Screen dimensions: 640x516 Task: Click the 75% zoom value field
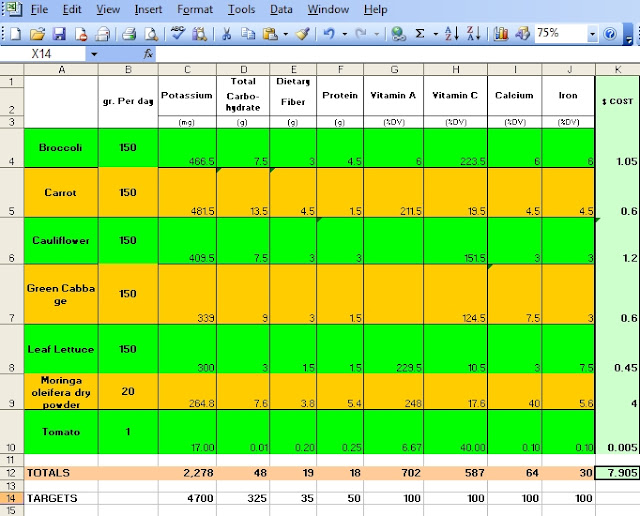point(561,33)
